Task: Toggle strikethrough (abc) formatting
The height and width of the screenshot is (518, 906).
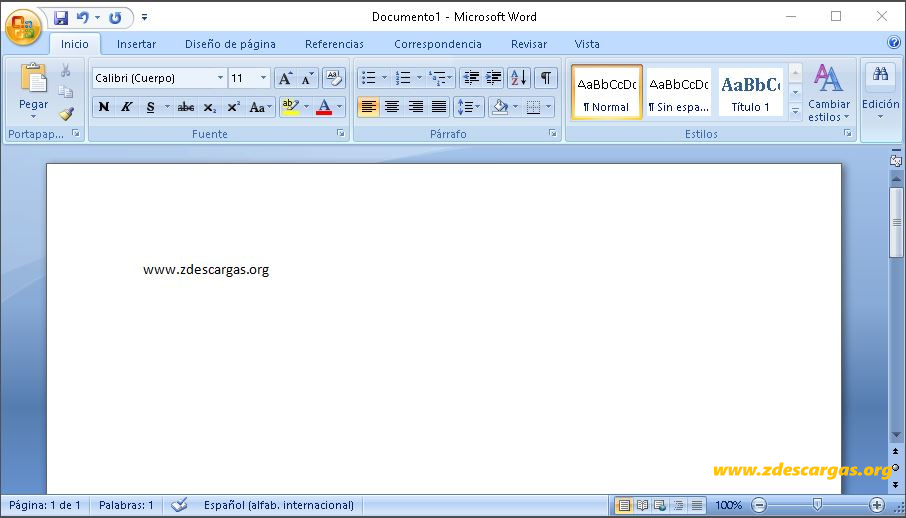Action: click(185, 107)
